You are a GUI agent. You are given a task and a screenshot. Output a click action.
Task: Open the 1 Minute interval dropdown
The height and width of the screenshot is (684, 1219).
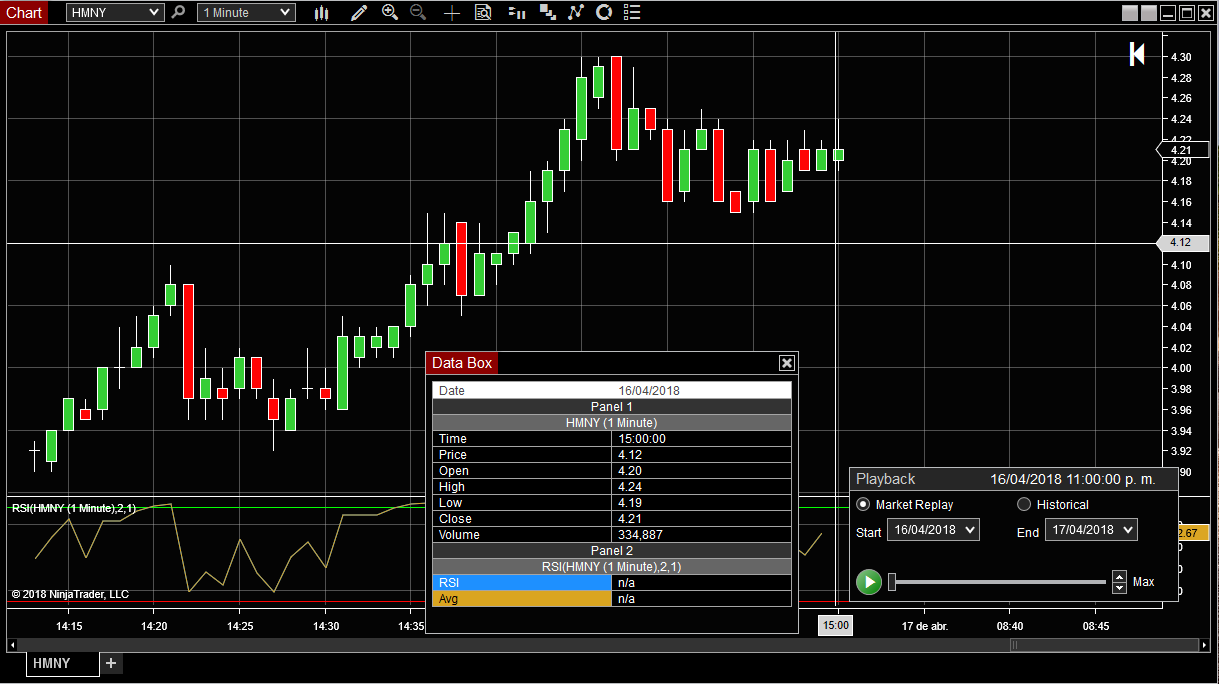pos(246,12)
